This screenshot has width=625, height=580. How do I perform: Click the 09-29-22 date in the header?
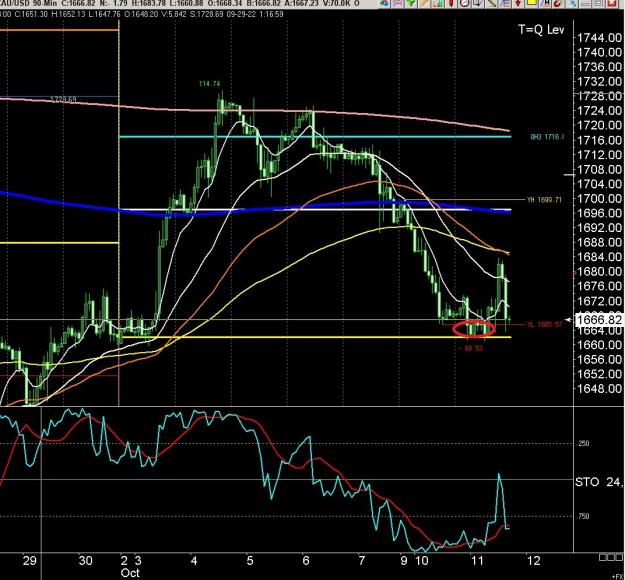[240, 14]
